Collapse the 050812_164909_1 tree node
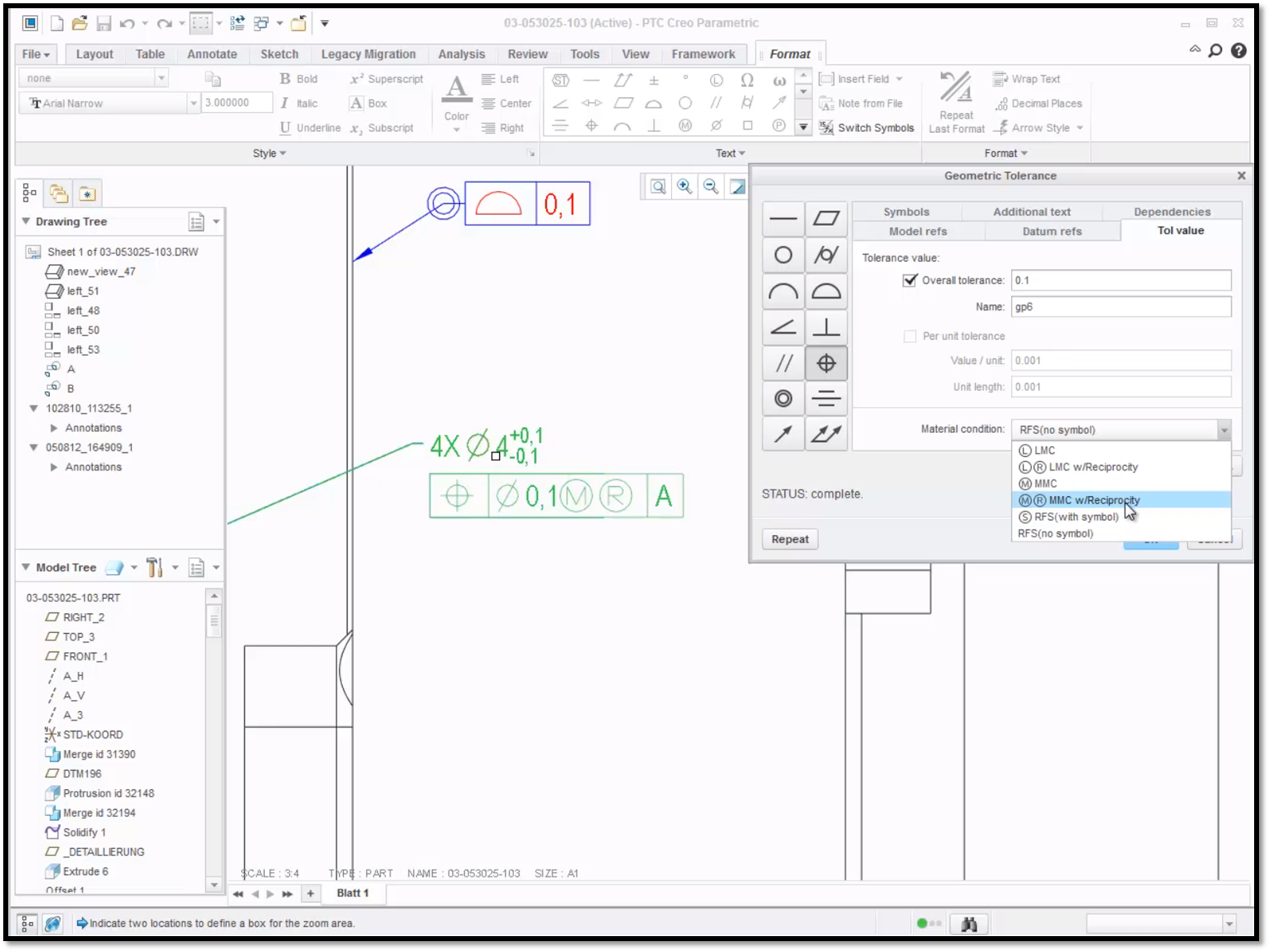The width and height of the screenshot is (1270, 952). point(33,448)
